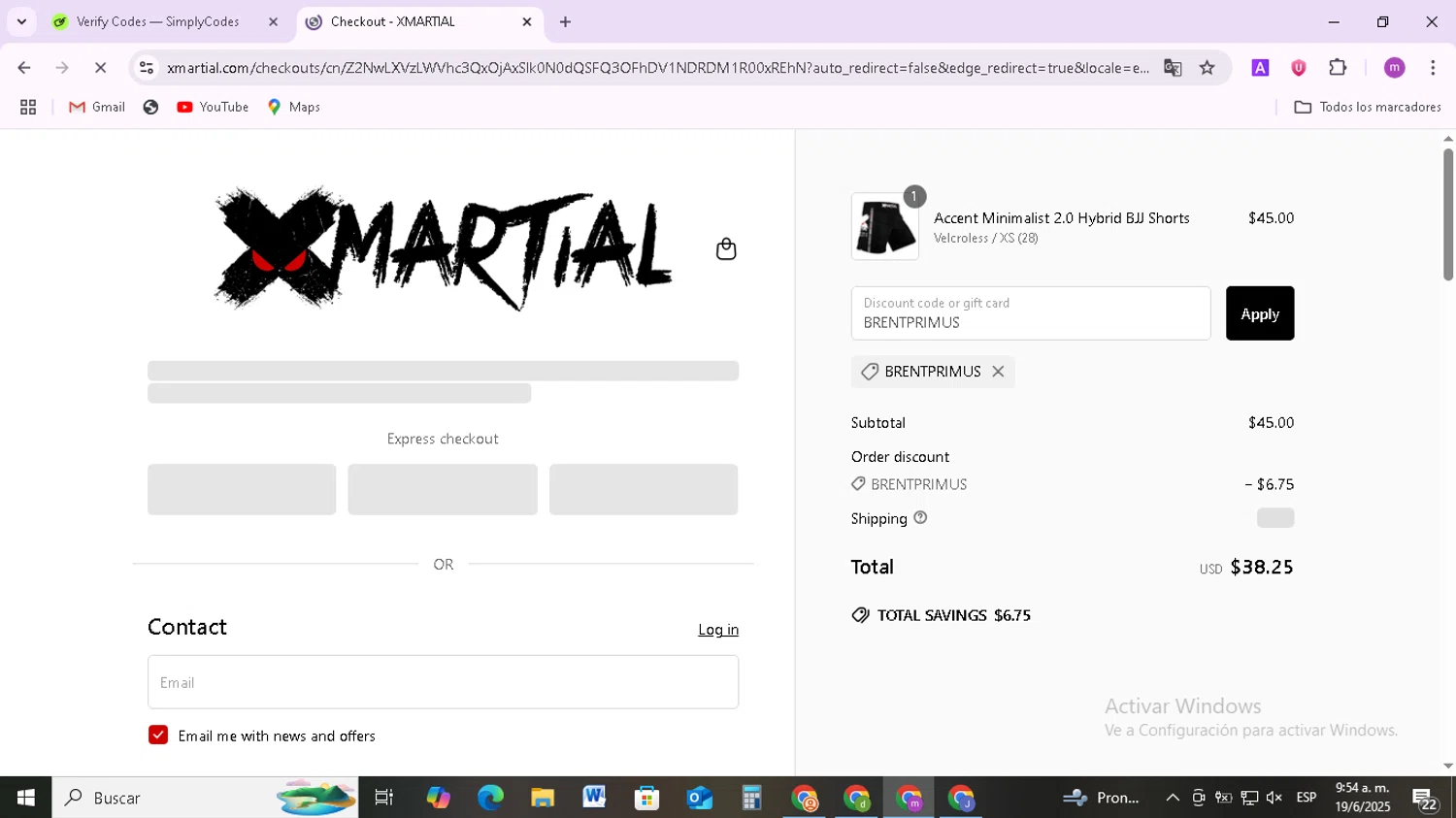Stop loading the page

[102, 68]
